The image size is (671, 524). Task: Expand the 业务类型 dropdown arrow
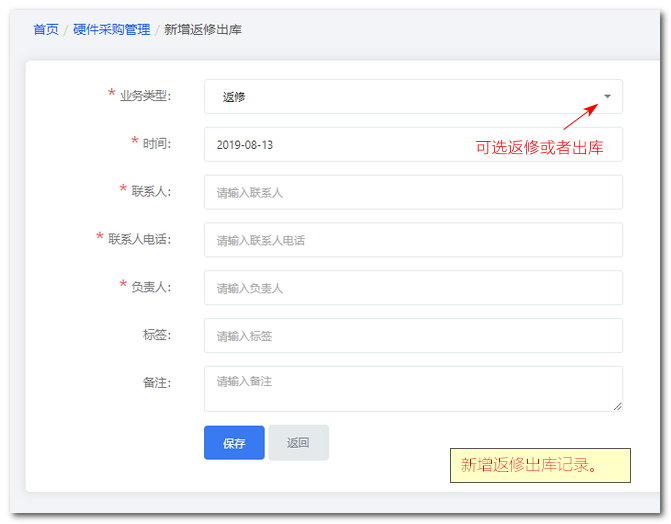[607, 96]
